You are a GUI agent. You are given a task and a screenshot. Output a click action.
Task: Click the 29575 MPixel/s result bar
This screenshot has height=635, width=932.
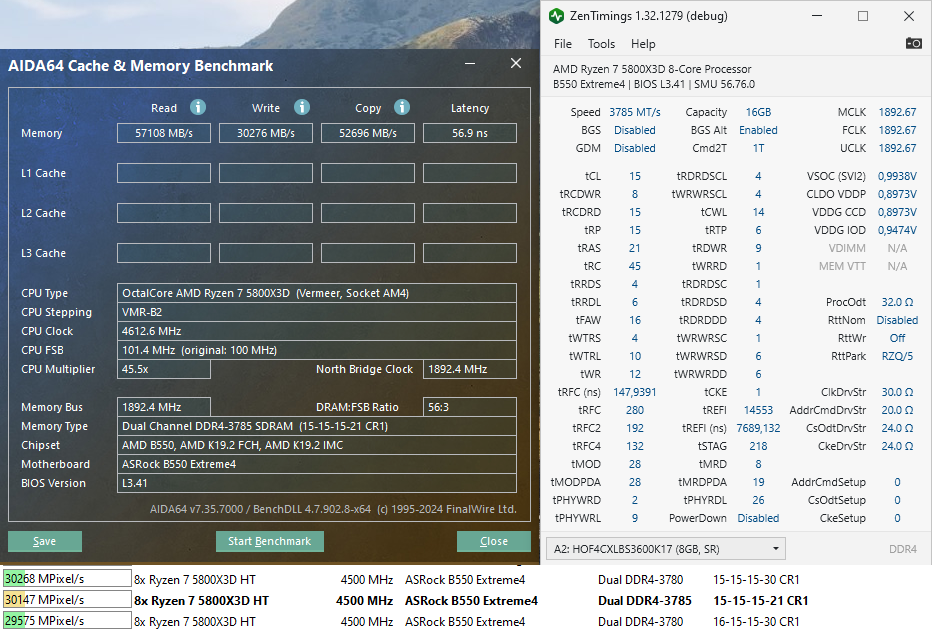tap(67, 621)
